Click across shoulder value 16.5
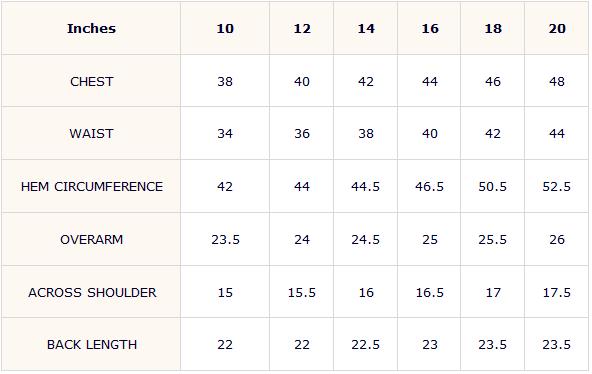Image resolution: width=592 pixels, height=374 pixels. (429, 292)
